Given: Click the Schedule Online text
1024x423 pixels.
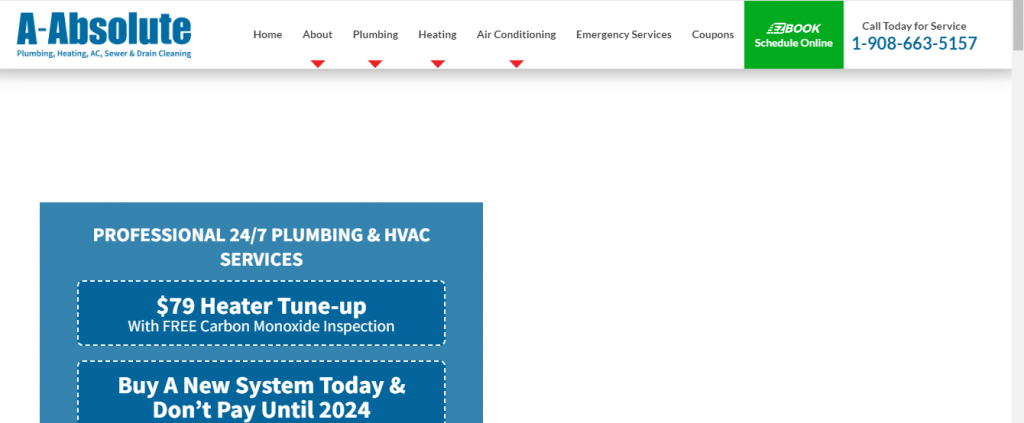Looking at the screenshot, I should (x=793, y=43).
